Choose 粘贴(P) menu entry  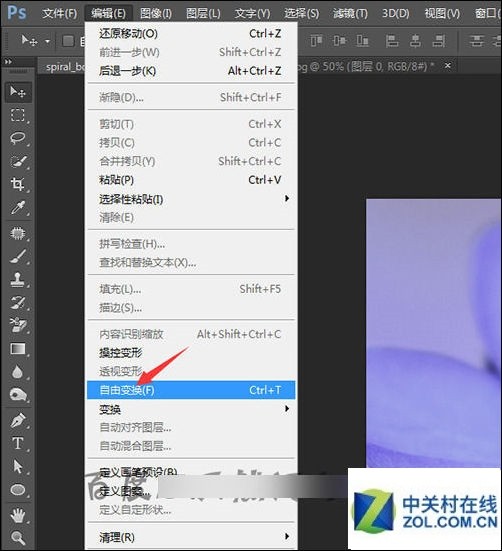tap(191, 180)
